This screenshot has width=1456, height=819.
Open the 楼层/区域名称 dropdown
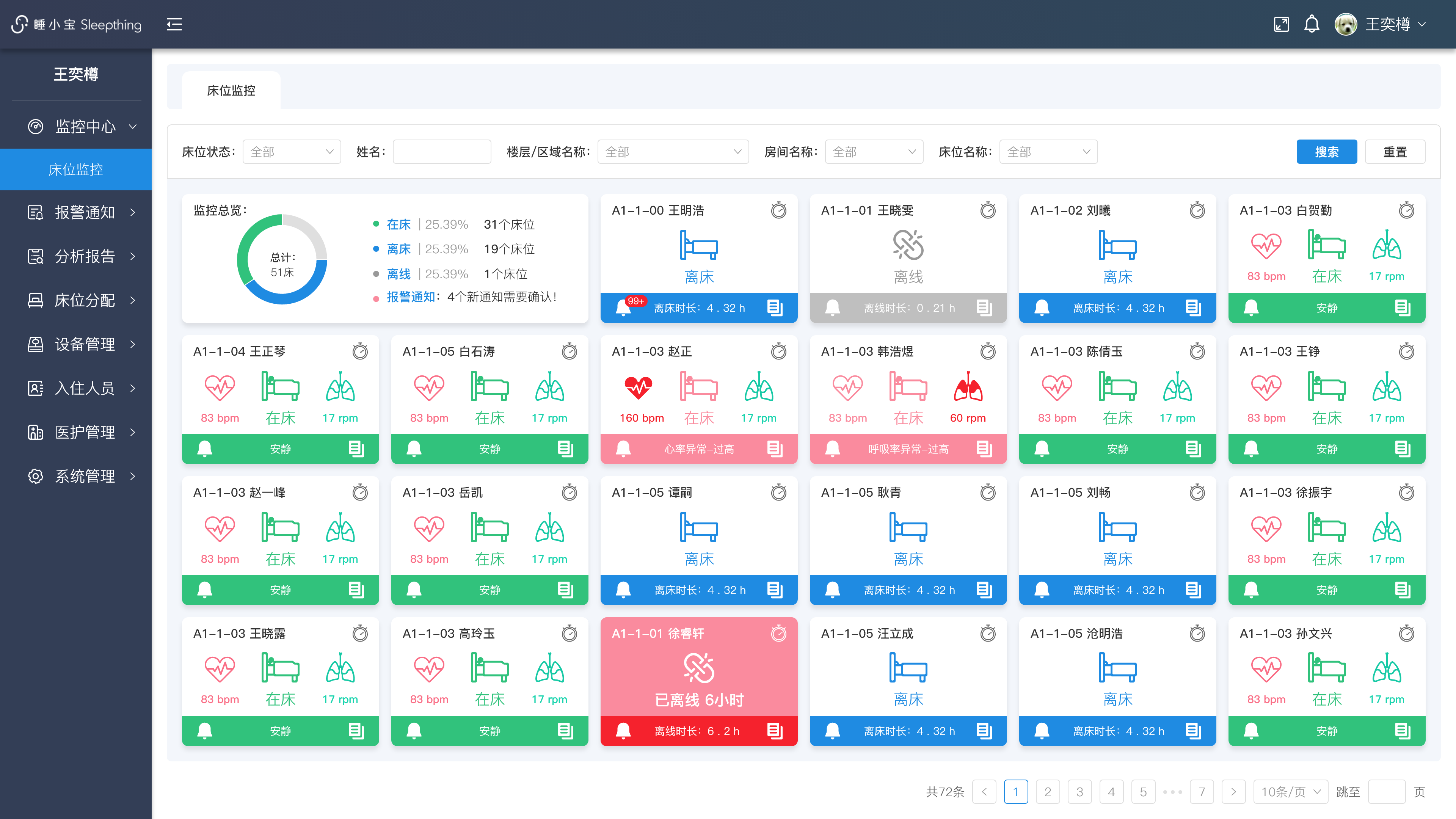(673, 152)
